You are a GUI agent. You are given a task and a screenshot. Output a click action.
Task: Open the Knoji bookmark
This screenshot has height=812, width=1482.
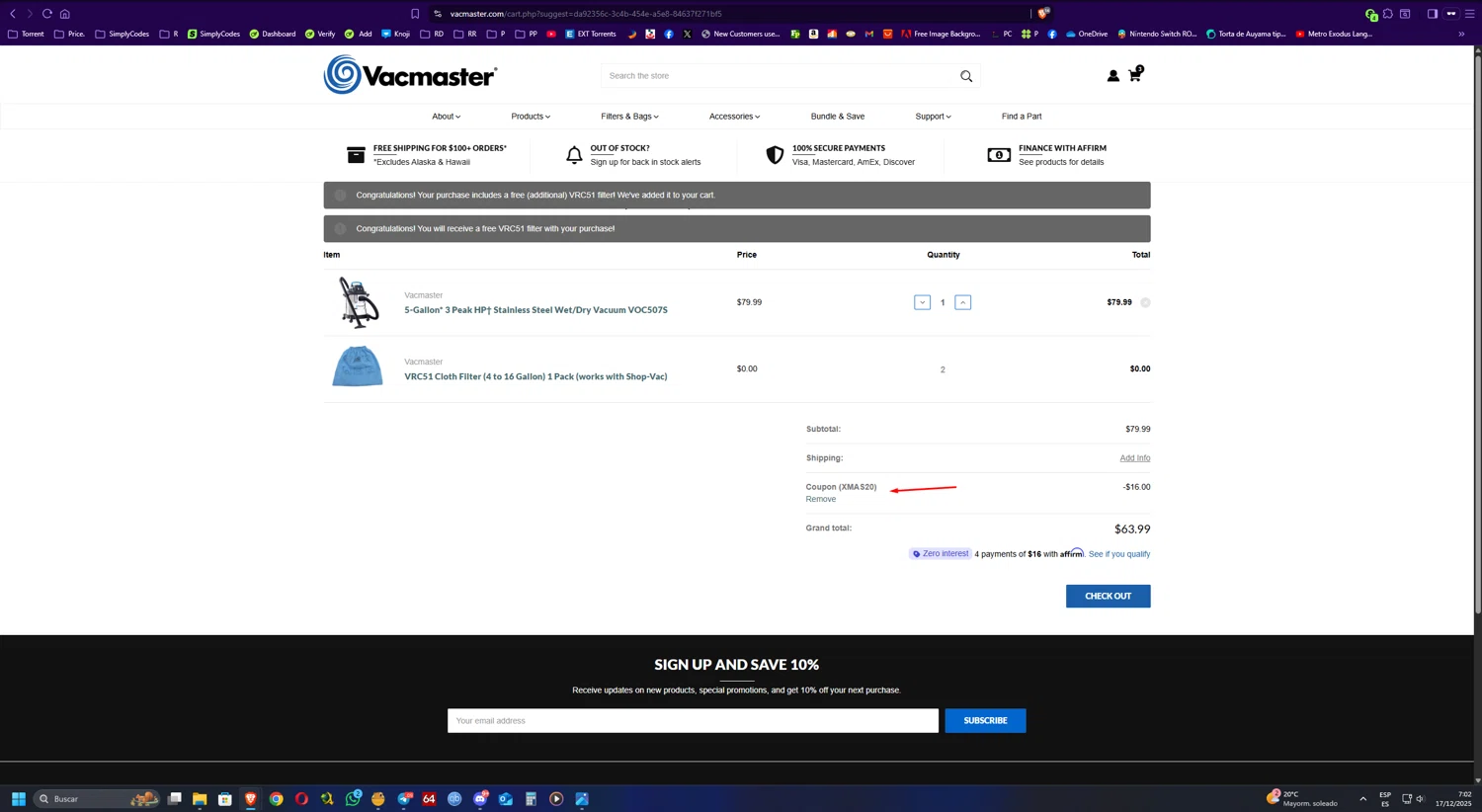[x=395, y=34]
